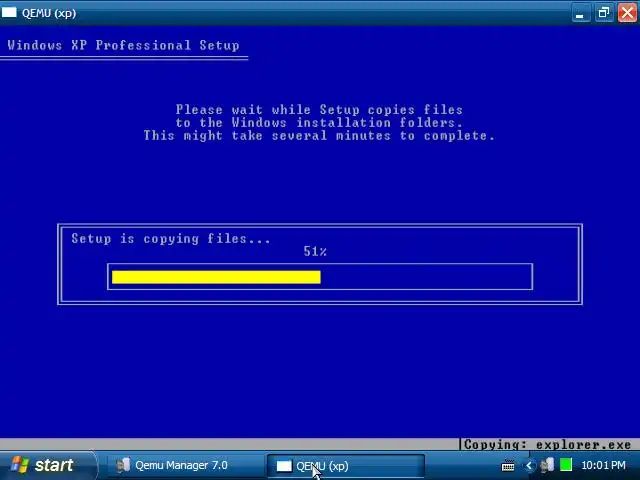This screenshot has height=480, width=640.
Task: Click 'Please wait while Setup copies files' line
Action: (319, 110)
